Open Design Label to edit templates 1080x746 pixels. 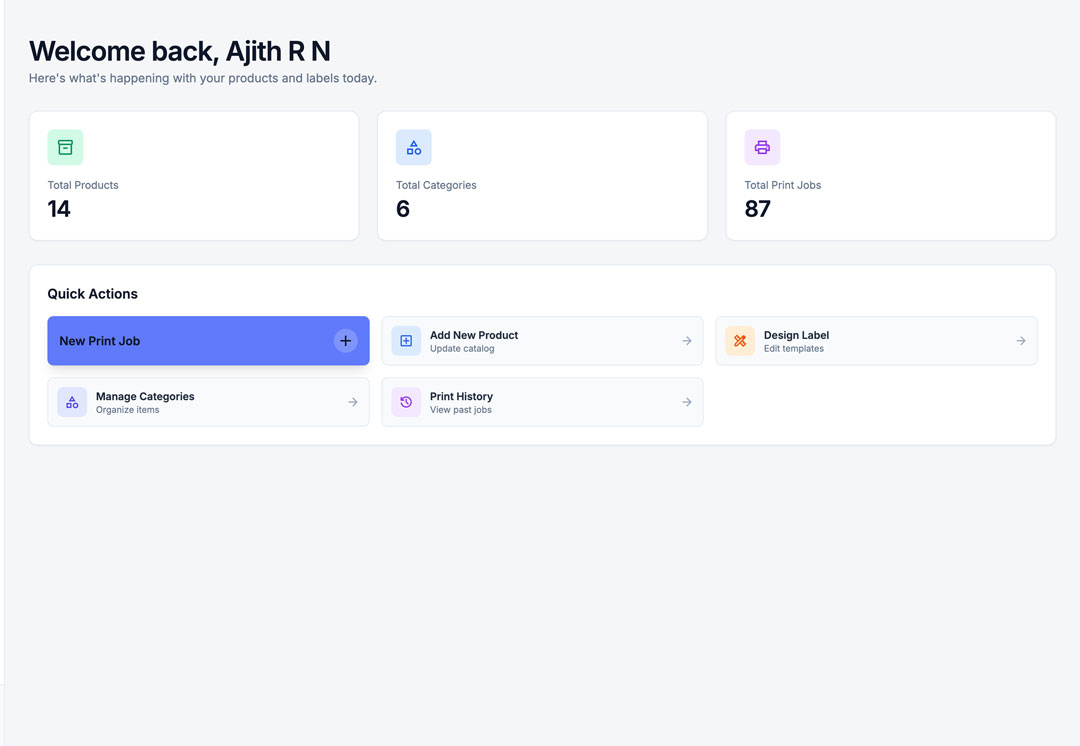(876, 340)
